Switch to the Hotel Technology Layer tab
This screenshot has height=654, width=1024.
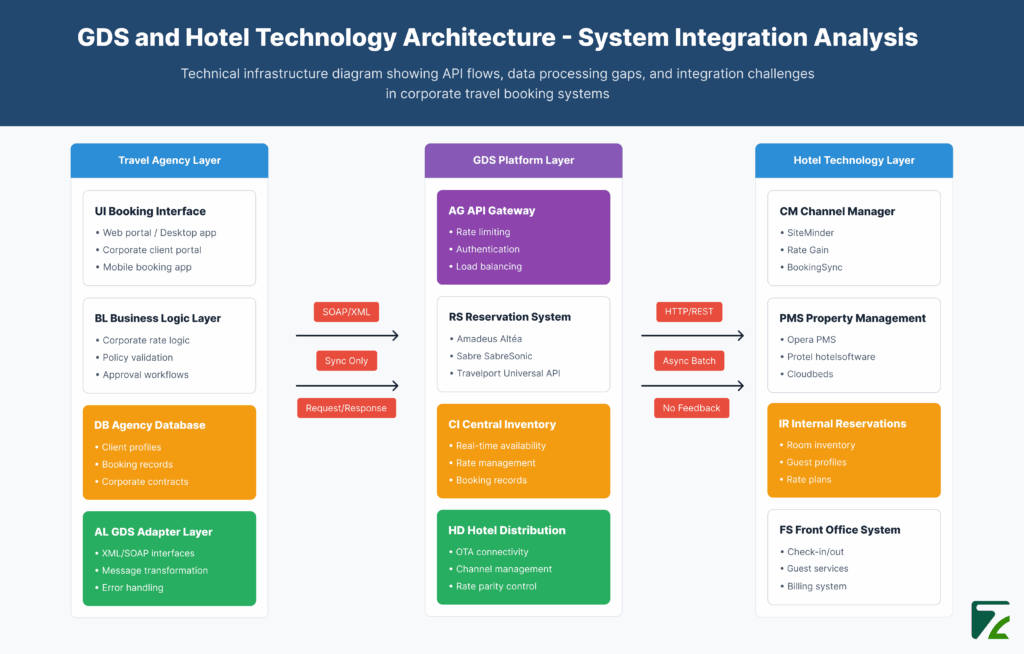point(853,160)
